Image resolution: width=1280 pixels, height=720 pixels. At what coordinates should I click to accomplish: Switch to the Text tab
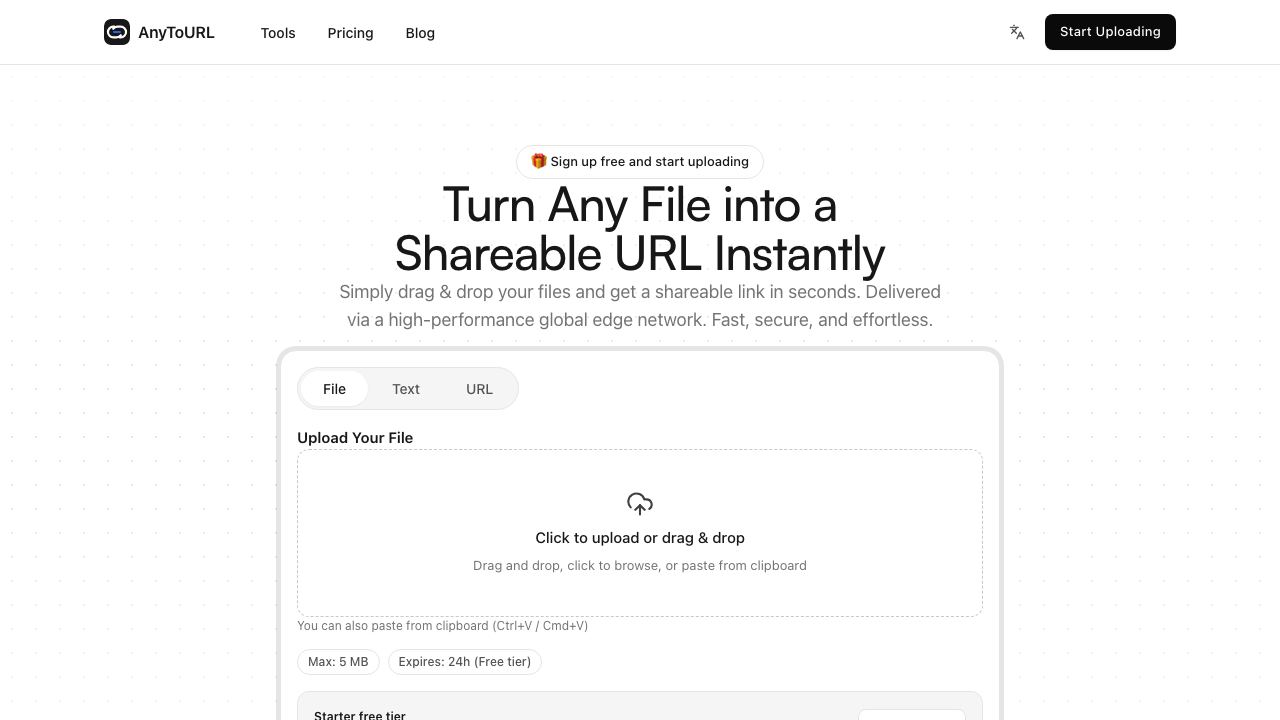[406, 389]
